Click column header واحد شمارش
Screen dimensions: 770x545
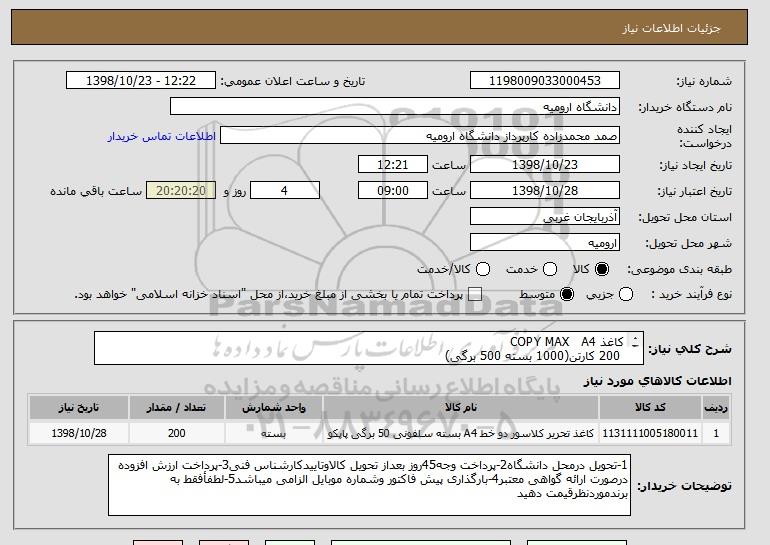[274, 408]
